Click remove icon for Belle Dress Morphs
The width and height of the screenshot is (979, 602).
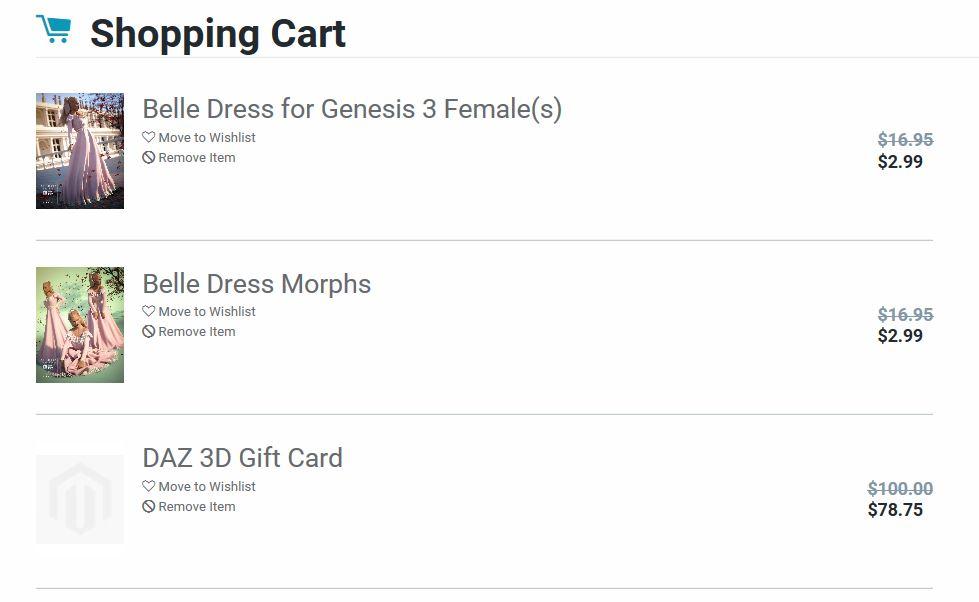pyautogui.click(x=149, y=332)
